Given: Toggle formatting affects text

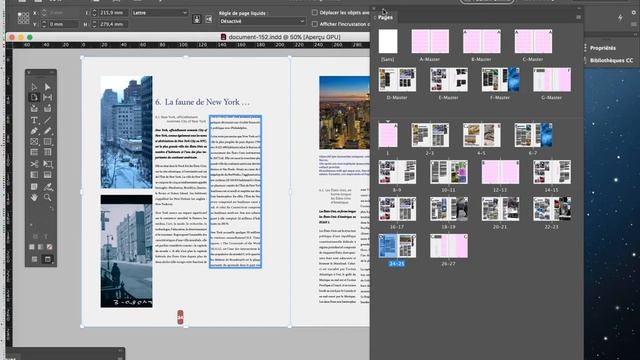Looking at the screenshot, I should [x=45, y=236].
